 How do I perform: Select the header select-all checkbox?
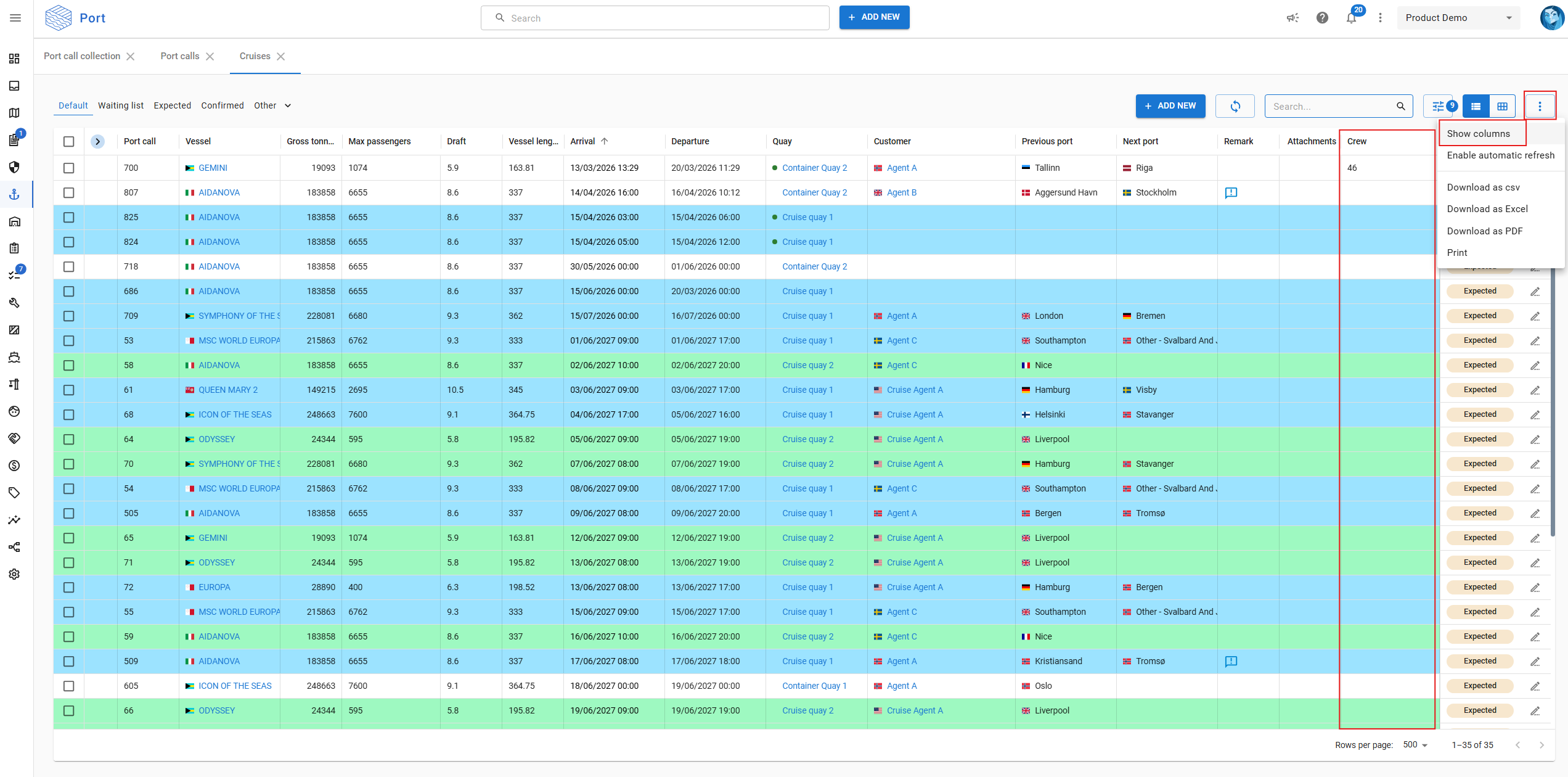click(x=68, y=141)
